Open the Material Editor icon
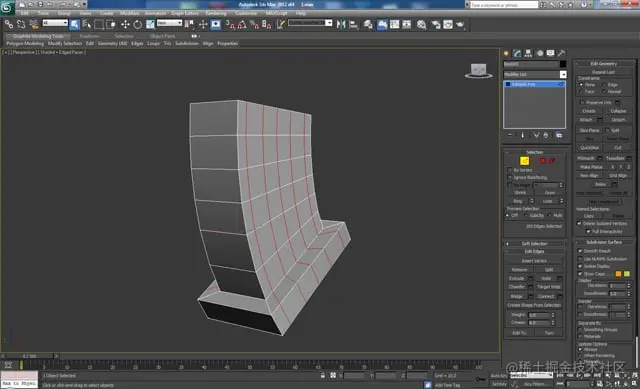Viewport: 640px width, 389px height. point(422,24)
